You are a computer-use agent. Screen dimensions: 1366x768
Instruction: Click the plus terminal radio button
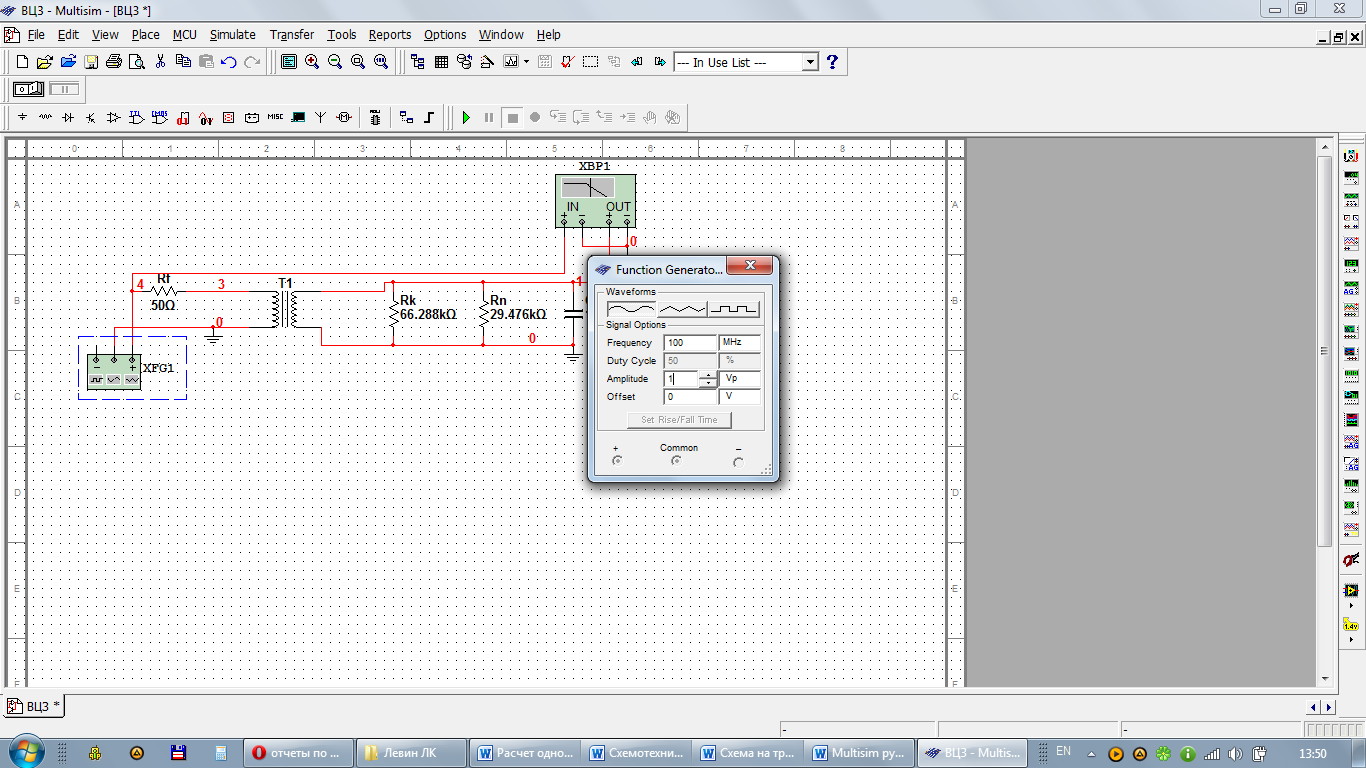point(616,461)
